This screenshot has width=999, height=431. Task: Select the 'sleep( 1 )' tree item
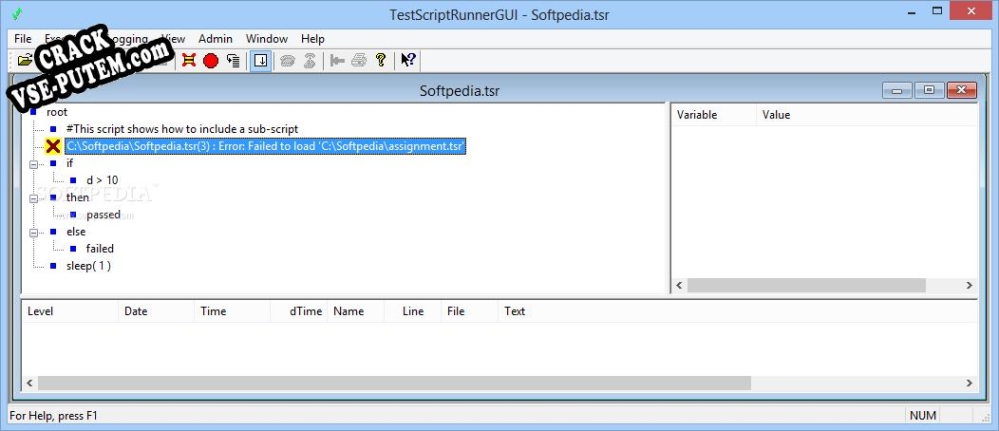click(x=88, y=266)
